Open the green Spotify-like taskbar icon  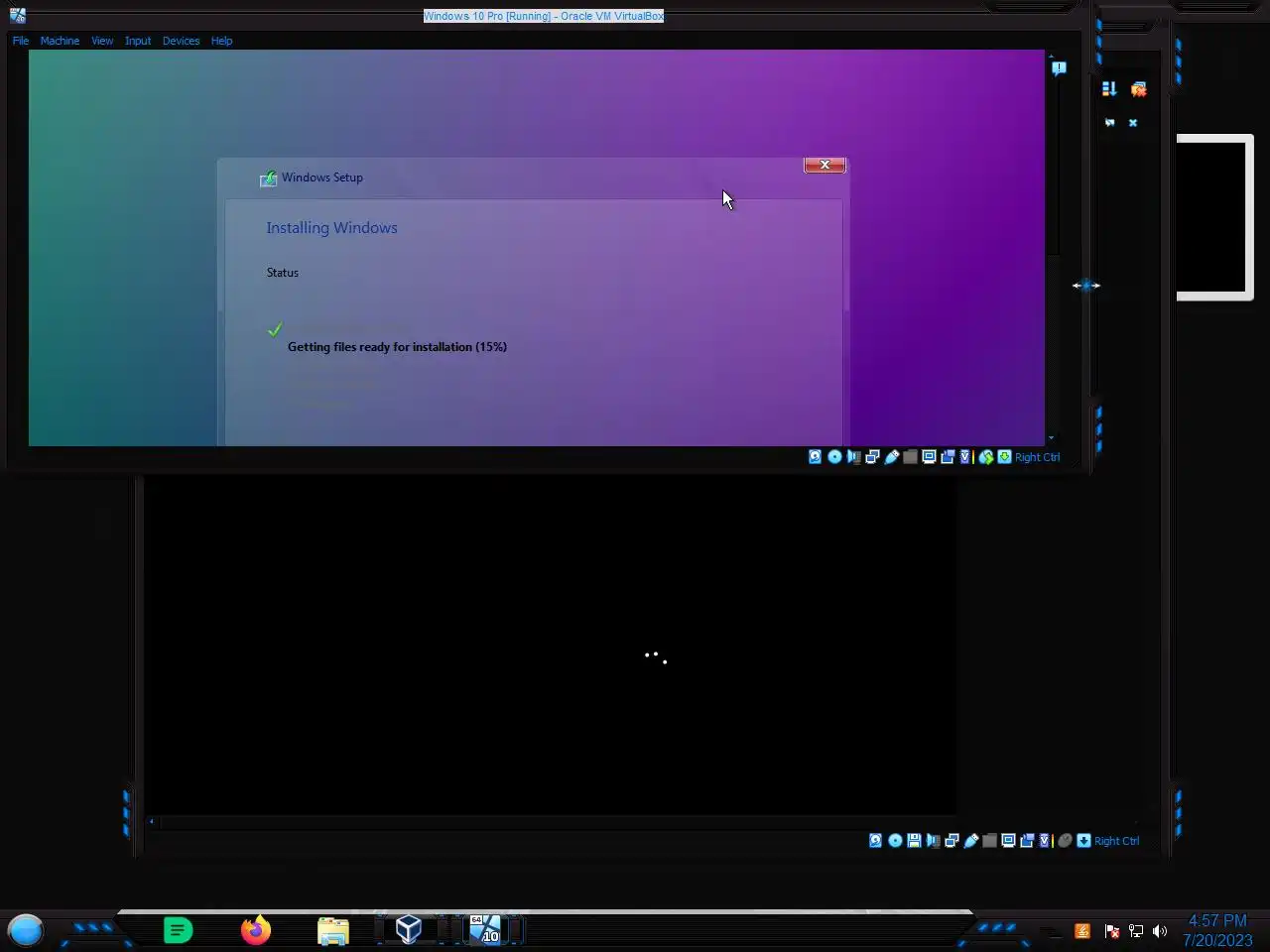click(178, 930)
